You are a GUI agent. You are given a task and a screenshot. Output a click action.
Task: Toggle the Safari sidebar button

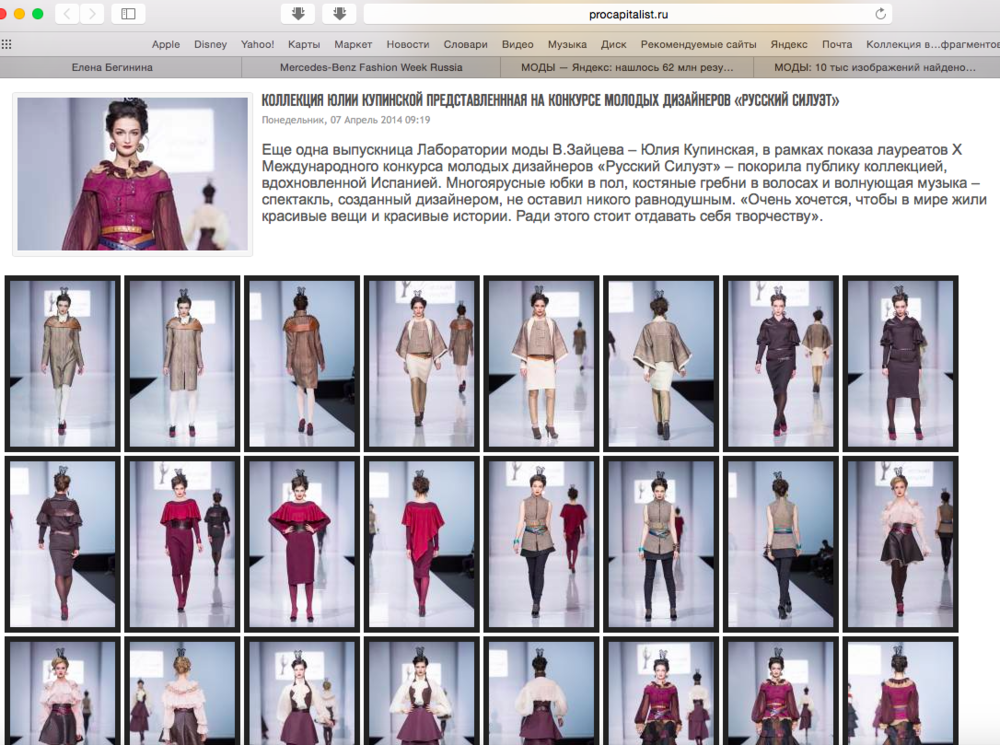pyautogui.click(x=128, y=13)
